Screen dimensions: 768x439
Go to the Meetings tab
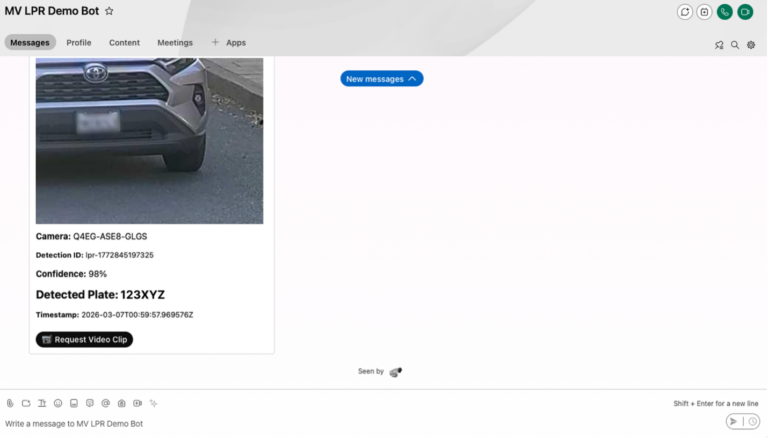point(175,43)
